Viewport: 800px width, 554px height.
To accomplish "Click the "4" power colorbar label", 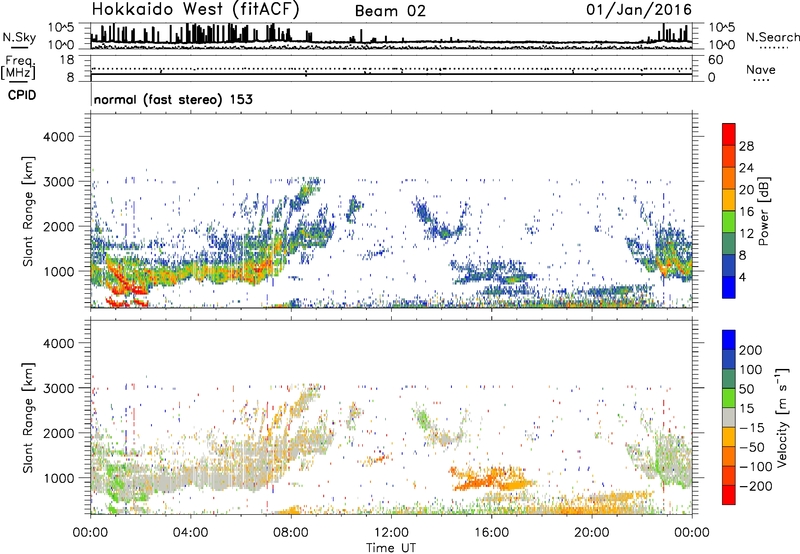I will tap(743, 277).
